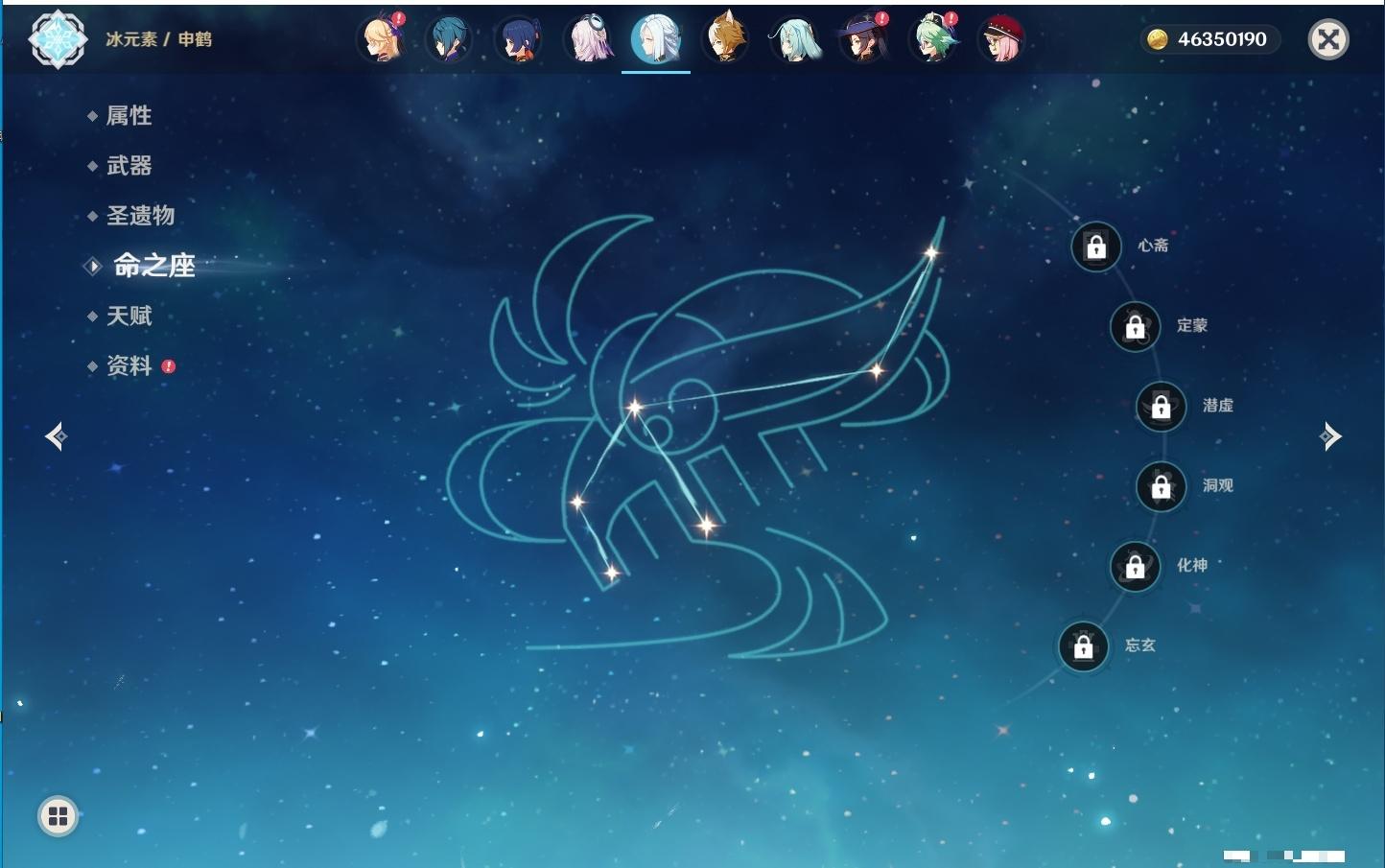Select the character wearing the purple witch hat
1385x868 pixels.
point(863,40)
